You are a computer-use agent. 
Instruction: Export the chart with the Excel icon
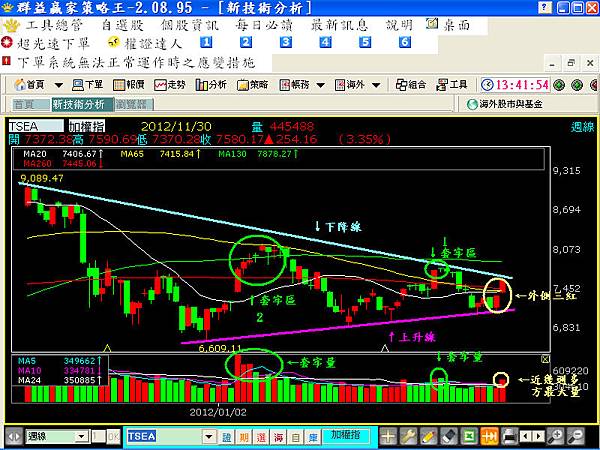coord(470,437)
